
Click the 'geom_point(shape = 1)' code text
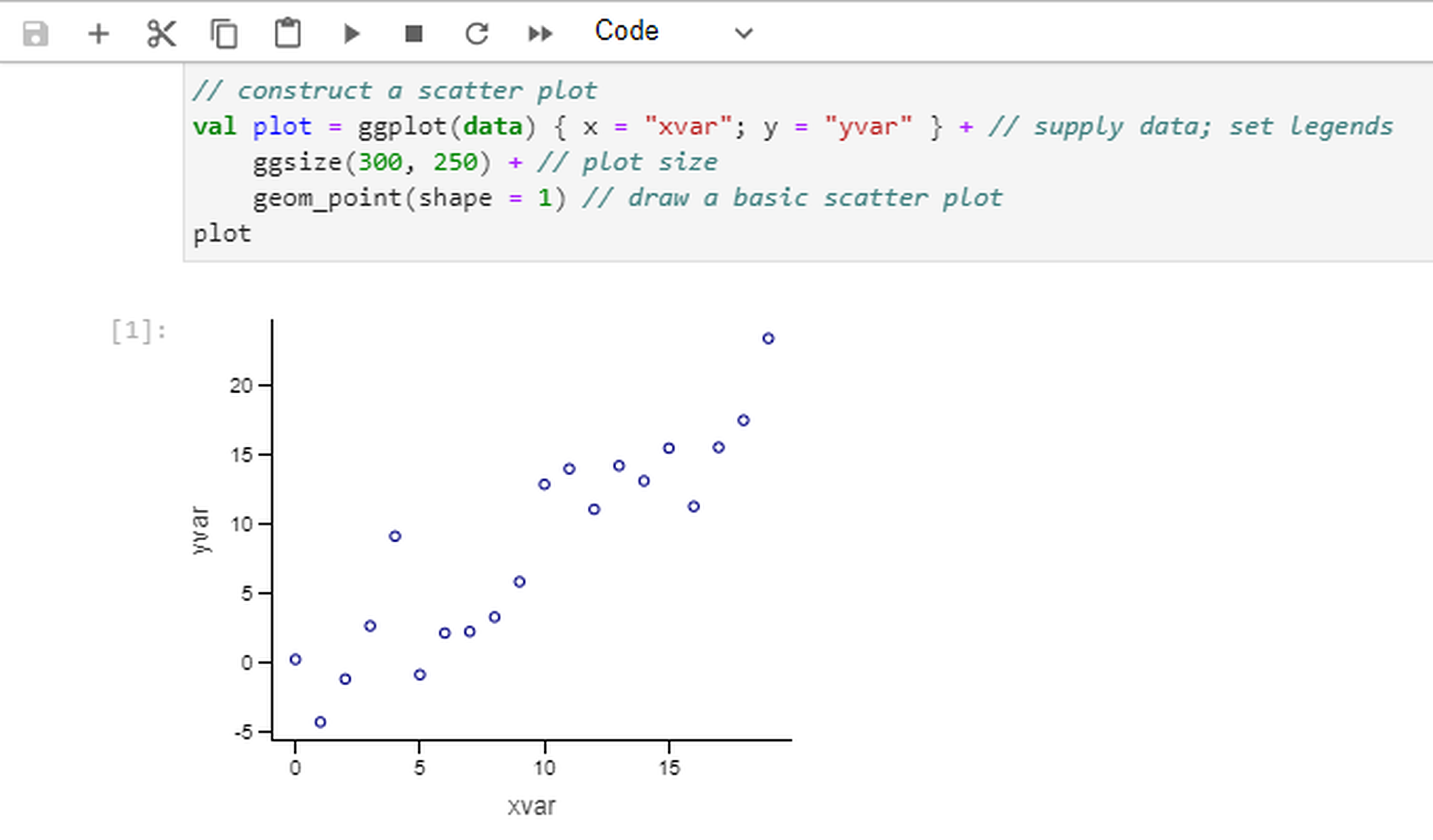pyautogui.click(x=409, y=198)
